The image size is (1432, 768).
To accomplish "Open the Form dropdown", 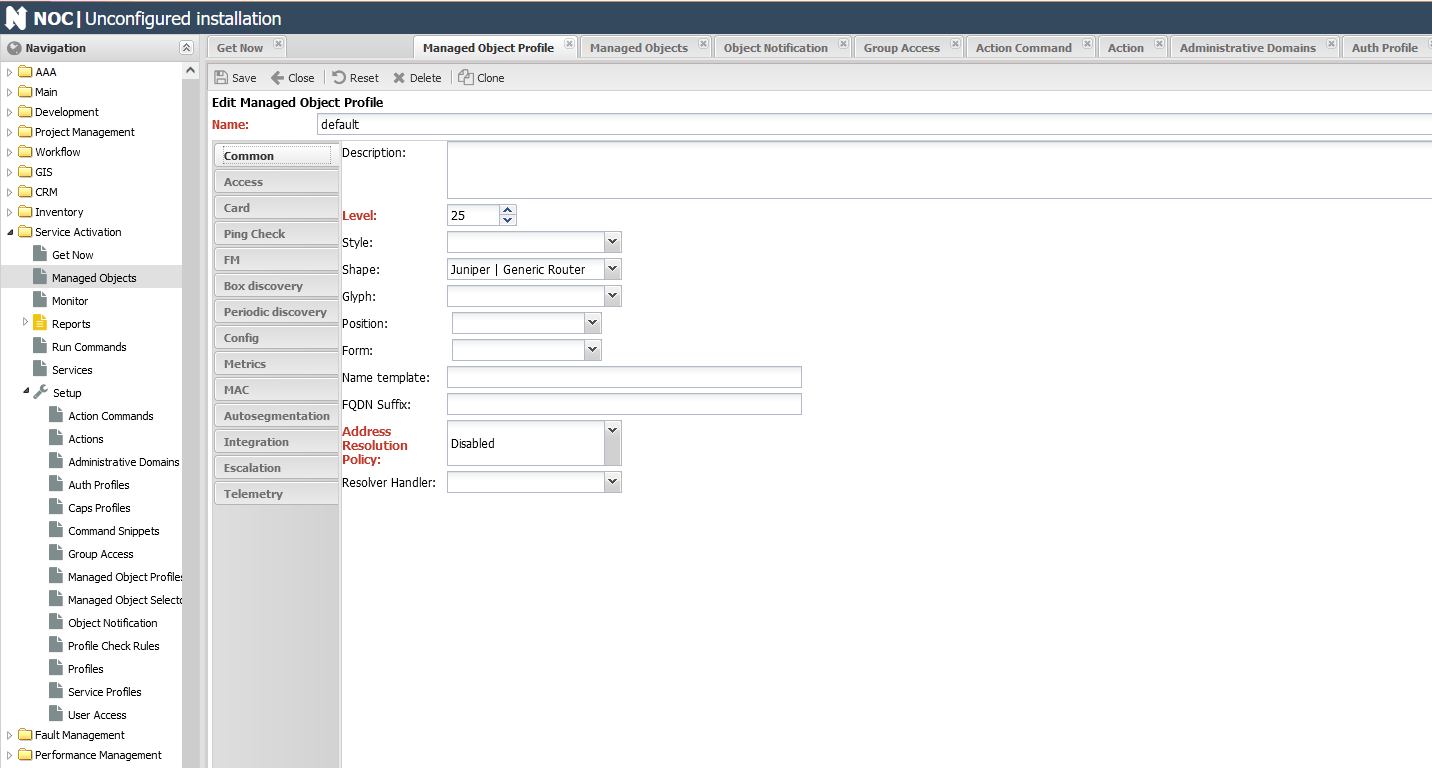I will coord(593,350).
